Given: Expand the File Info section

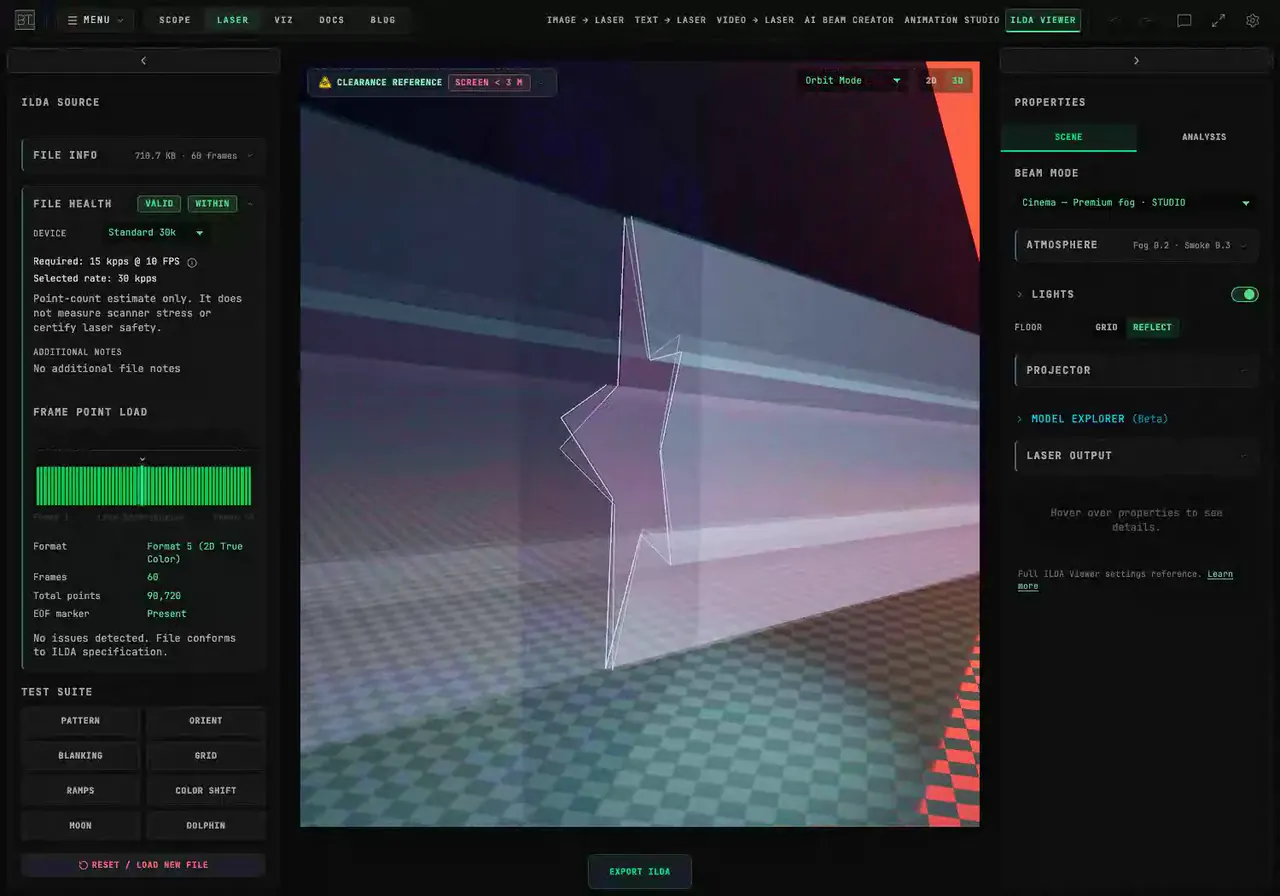Looking at the screenshot, I should click(x=143, y=155).
